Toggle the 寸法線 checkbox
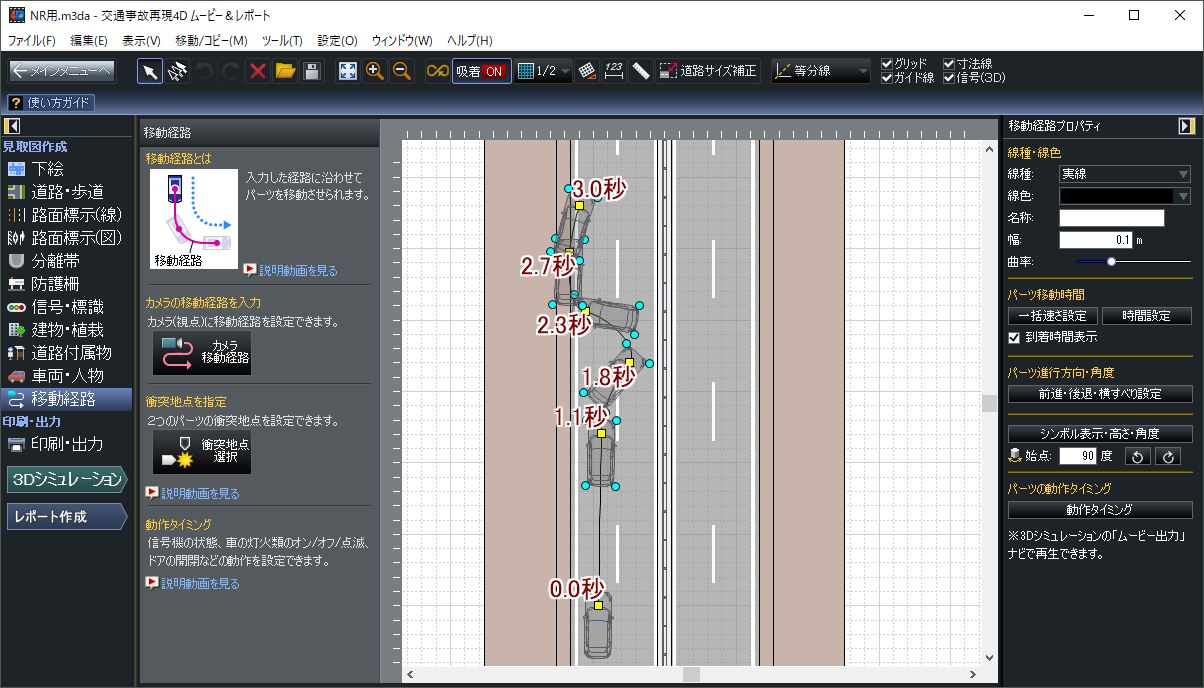The width and height of the screenshot is (1204, 688). click(949, 64)
